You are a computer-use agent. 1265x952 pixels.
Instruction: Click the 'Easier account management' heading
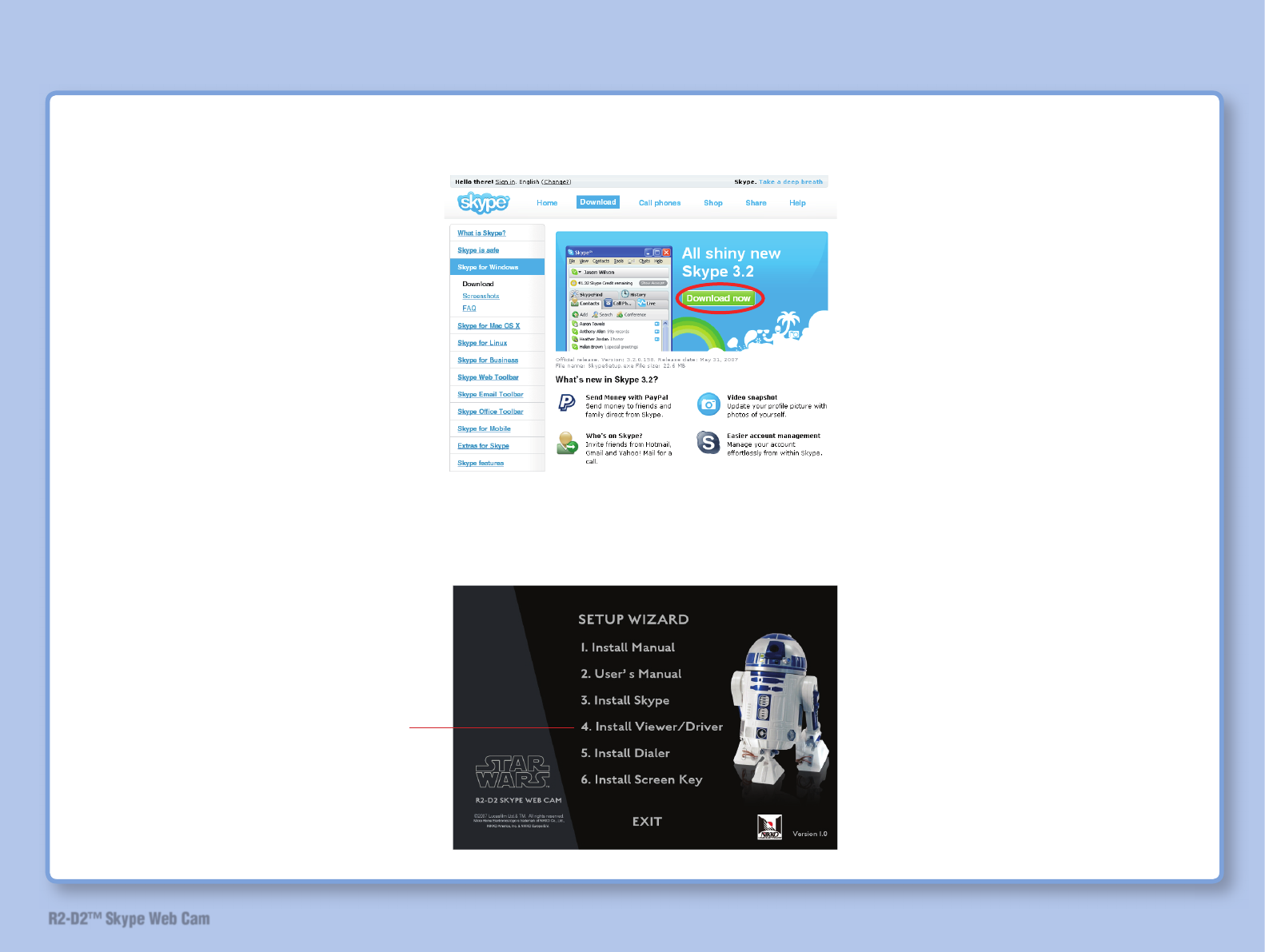click(774, 436)
